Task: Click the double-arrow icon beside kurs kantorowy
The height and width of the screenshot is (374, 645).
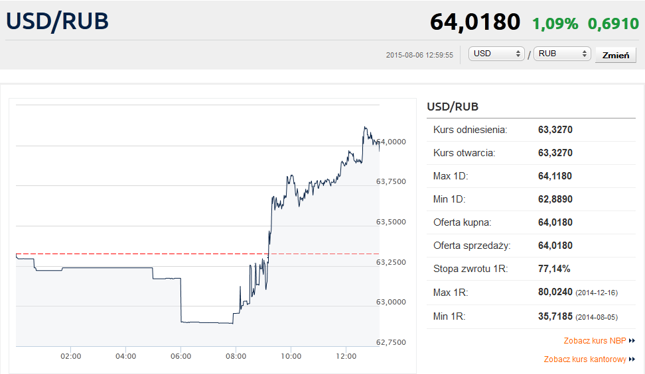Action: pyautogui.click(x=632, y=359)
